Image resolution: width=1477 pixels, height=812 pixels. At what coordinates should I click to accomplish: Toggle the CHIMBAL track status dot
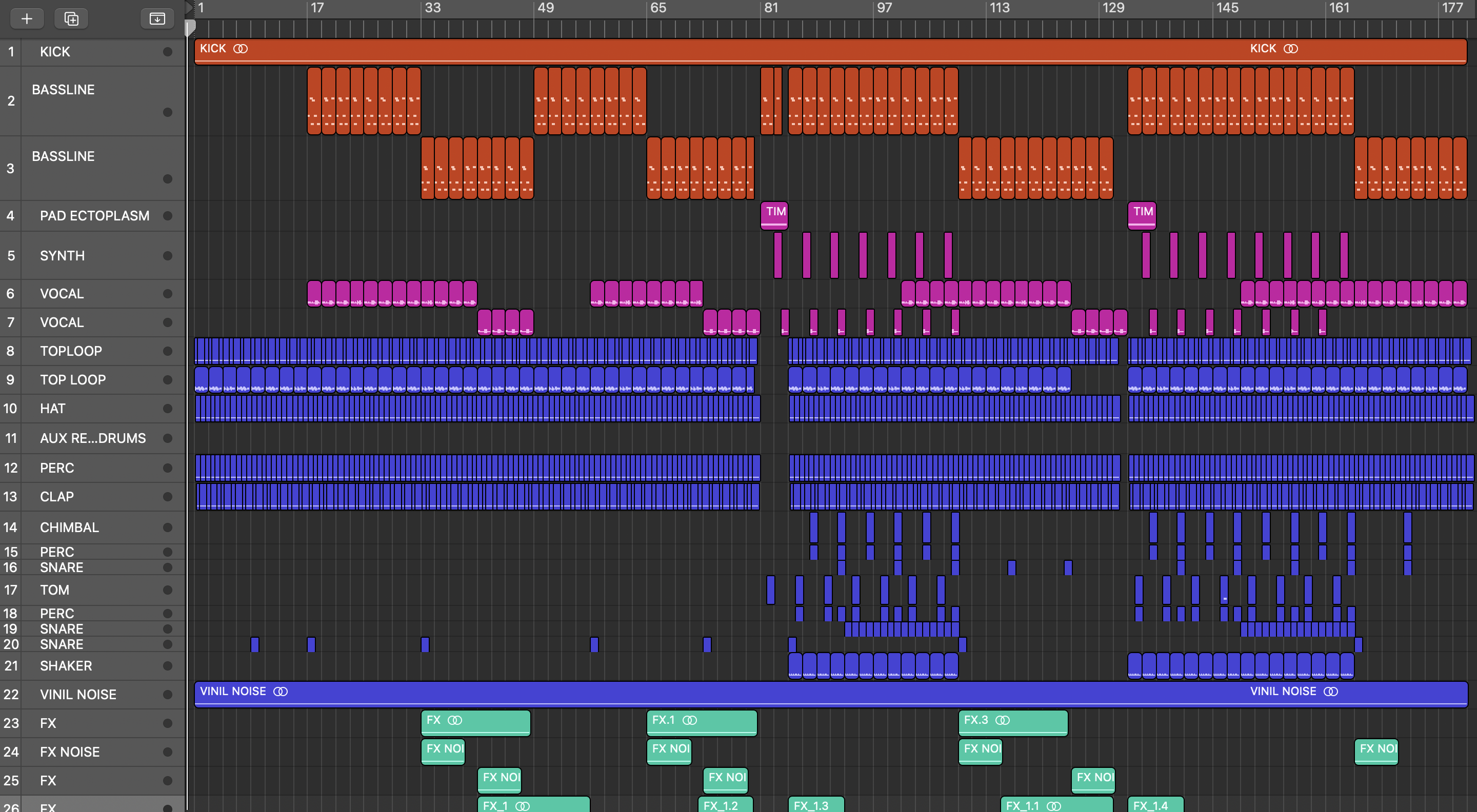point(167,527)
